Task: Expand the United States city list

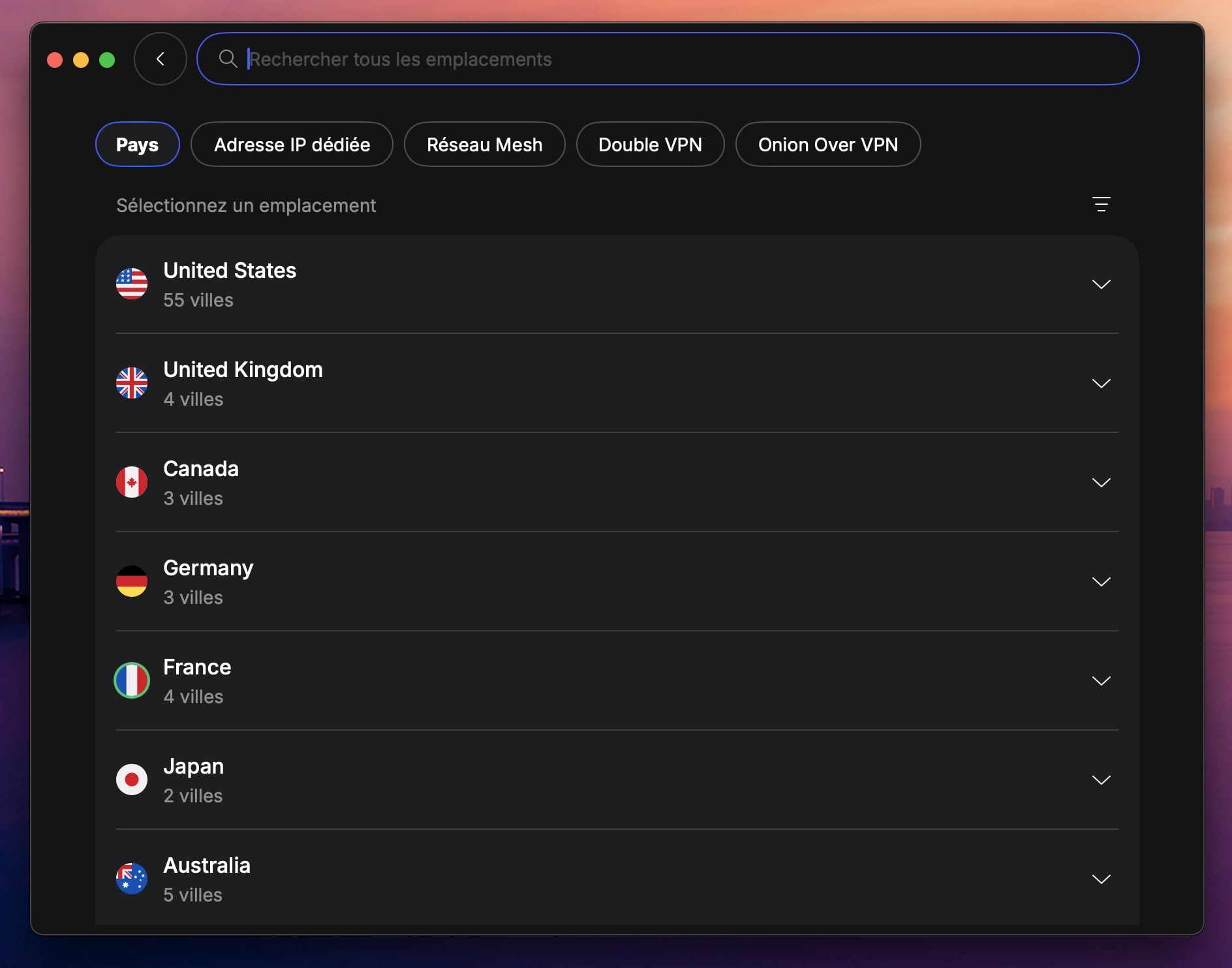Action: click(x=1102, y=284)
